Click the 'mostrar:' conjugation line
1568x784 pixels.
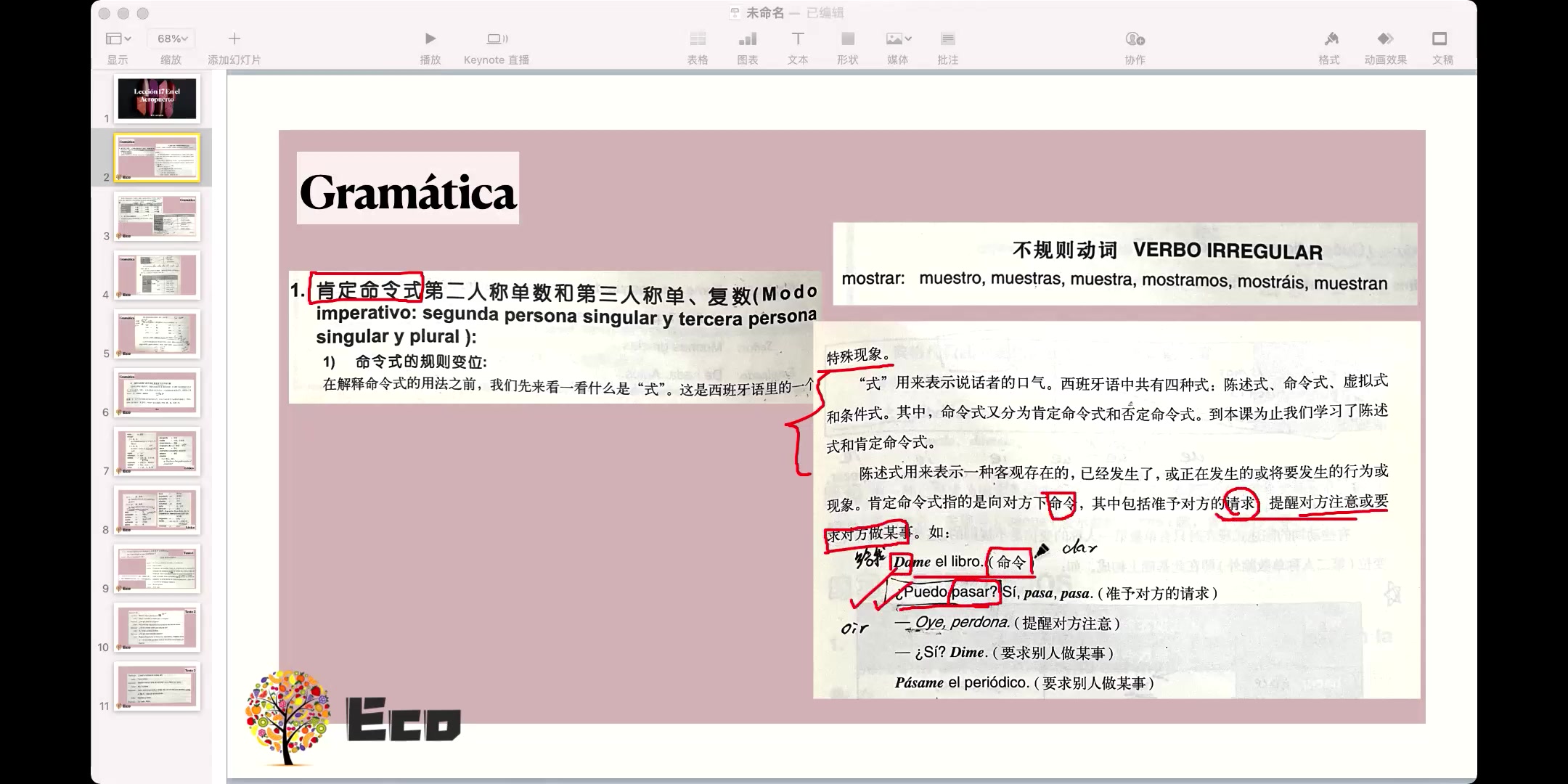[x=1114, y=280]
